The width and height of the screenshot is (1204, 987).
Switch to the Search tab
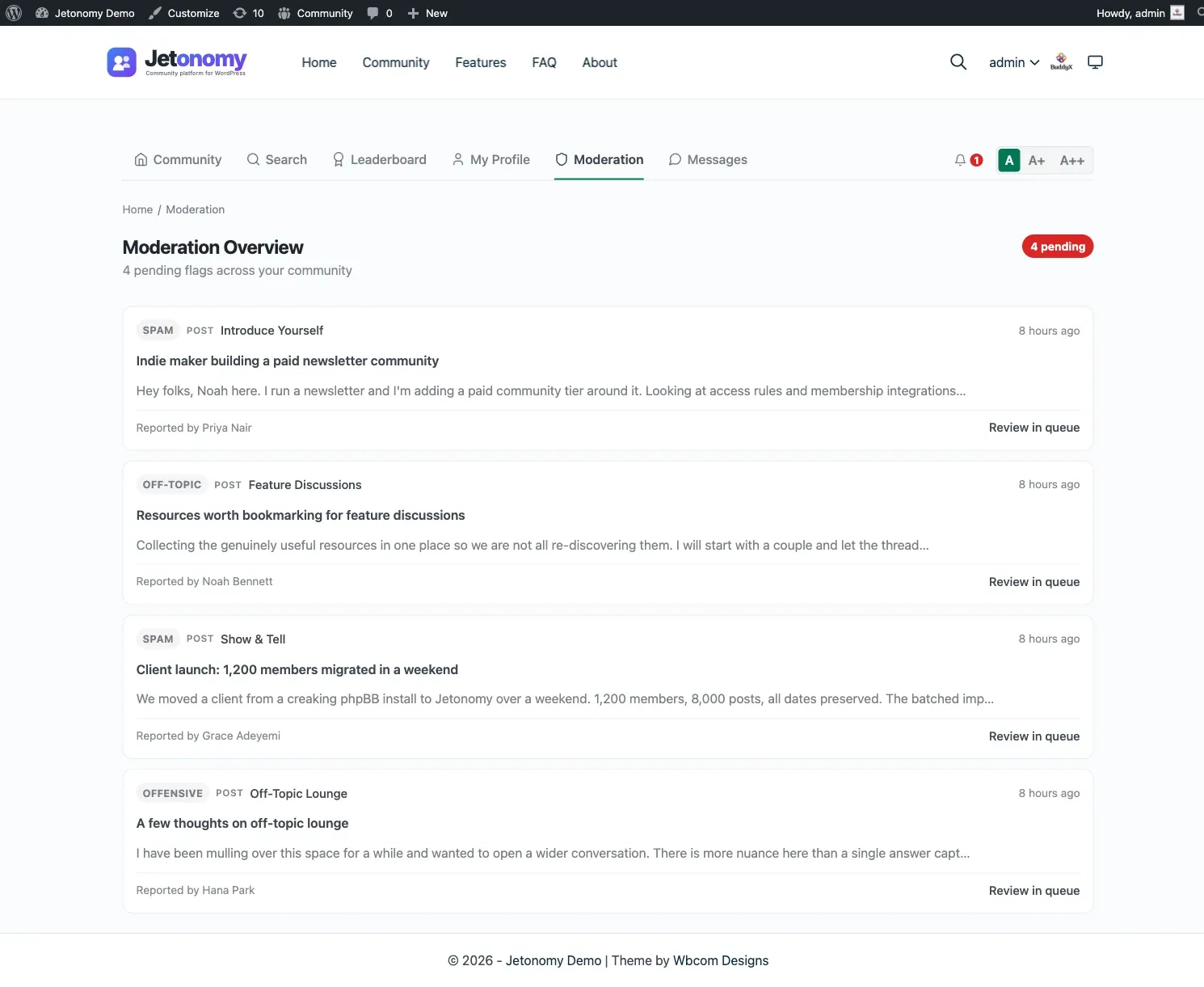tap(277, 160)
